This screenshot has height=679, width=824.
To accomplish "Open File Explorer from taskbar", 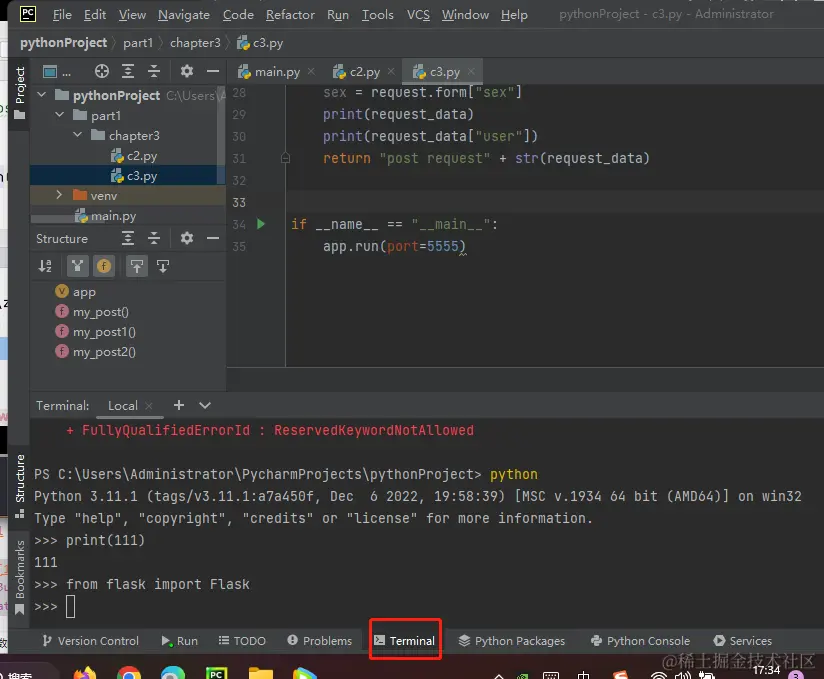I will [x=261, y=673].
